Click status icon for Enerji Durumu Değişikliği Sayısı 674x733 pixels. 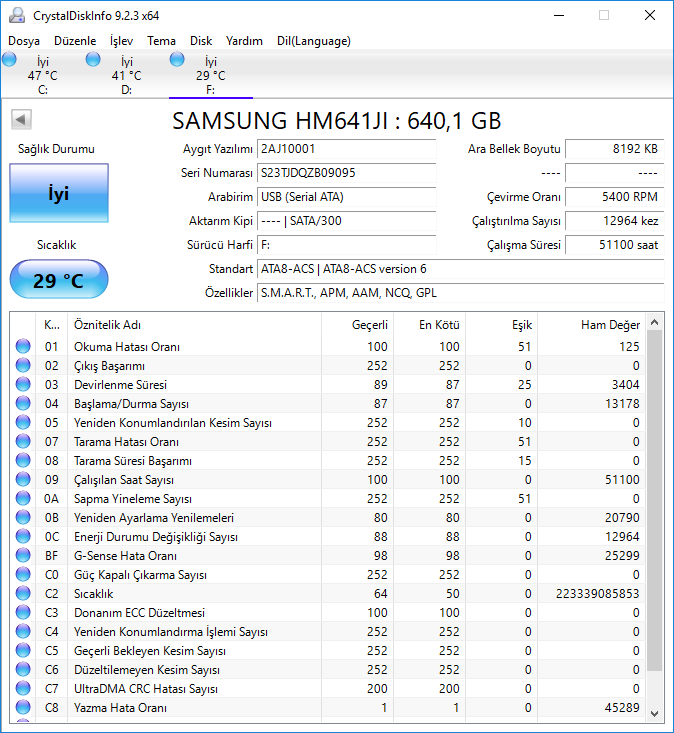coord(23,536)
